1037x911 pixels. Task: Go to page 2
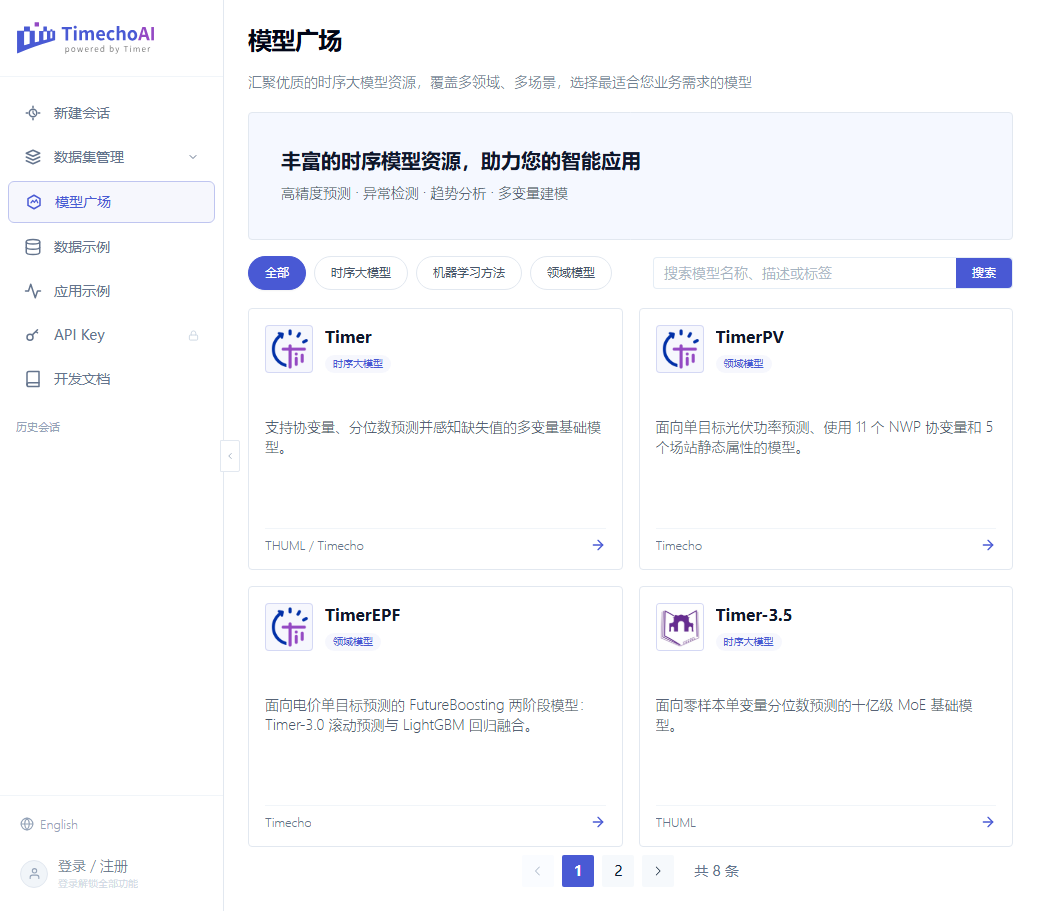click(618, 871)
